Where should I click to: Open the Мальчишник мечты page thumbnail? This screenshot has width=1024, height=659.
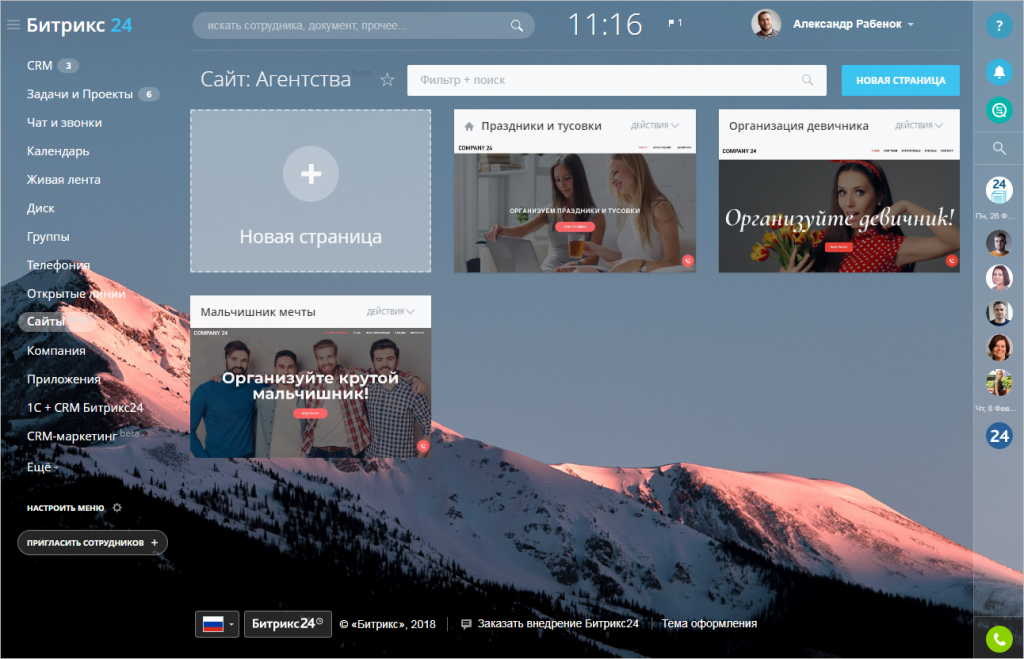pos(310,392)
